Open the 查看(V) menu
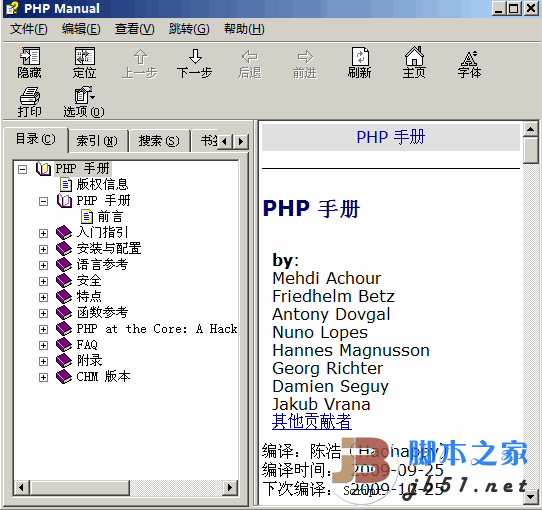542x510 pixels. coord(135,29)
